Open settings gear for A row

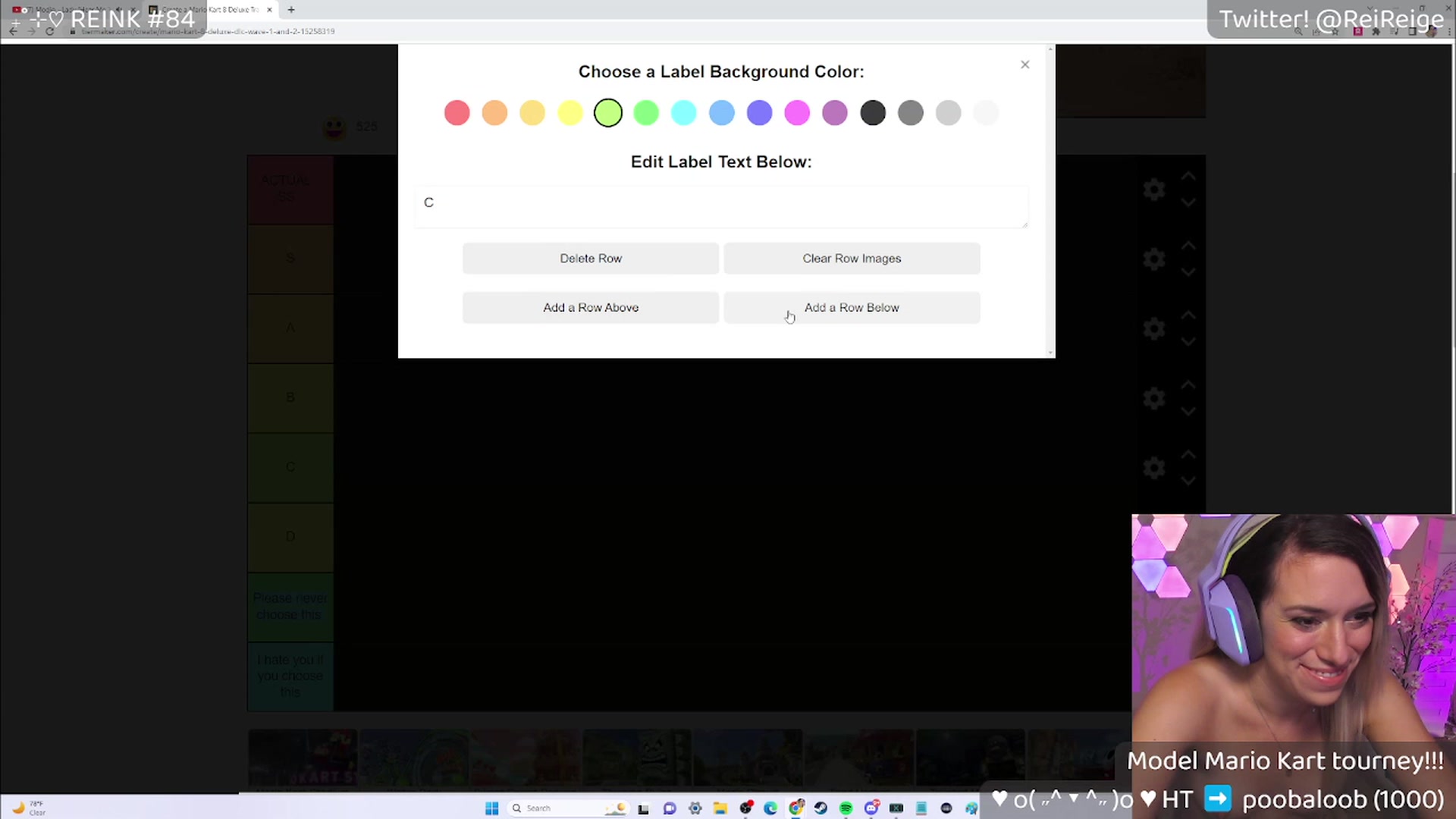(x=1154, y=328)
